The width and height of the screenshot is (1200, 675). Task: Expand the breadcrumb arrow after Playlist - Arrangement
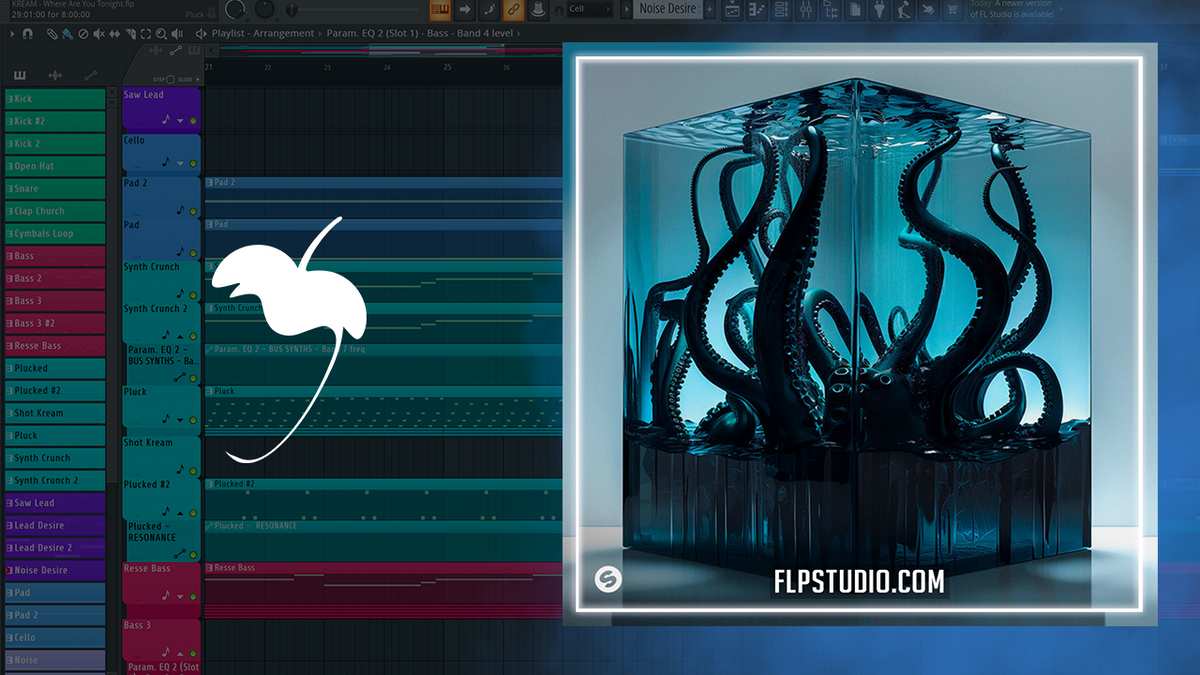click(x=319, y=33)
